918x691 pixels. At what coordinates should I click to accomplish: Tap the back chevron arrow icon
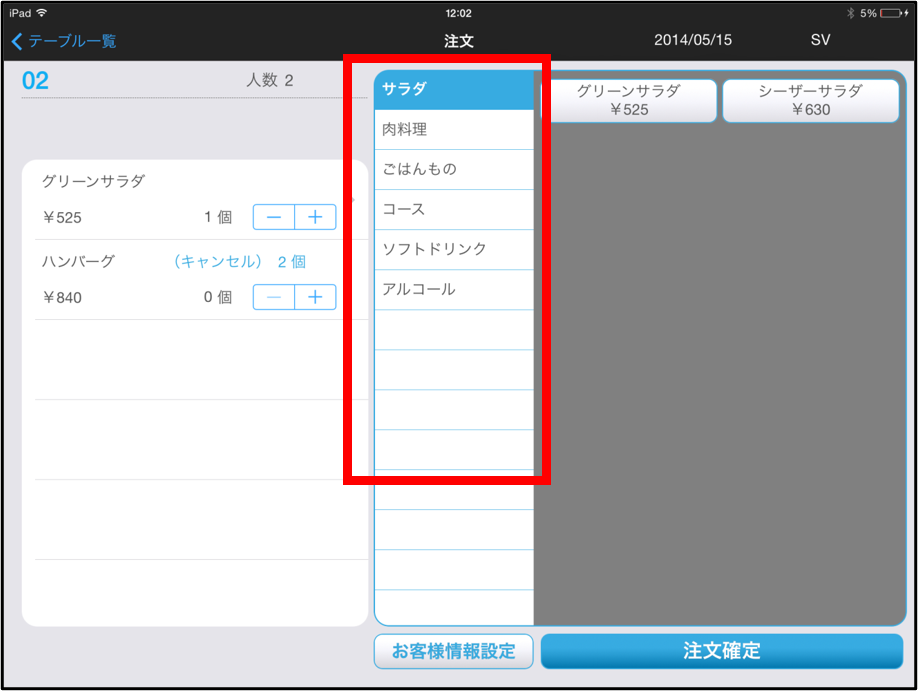coord(17,41)
